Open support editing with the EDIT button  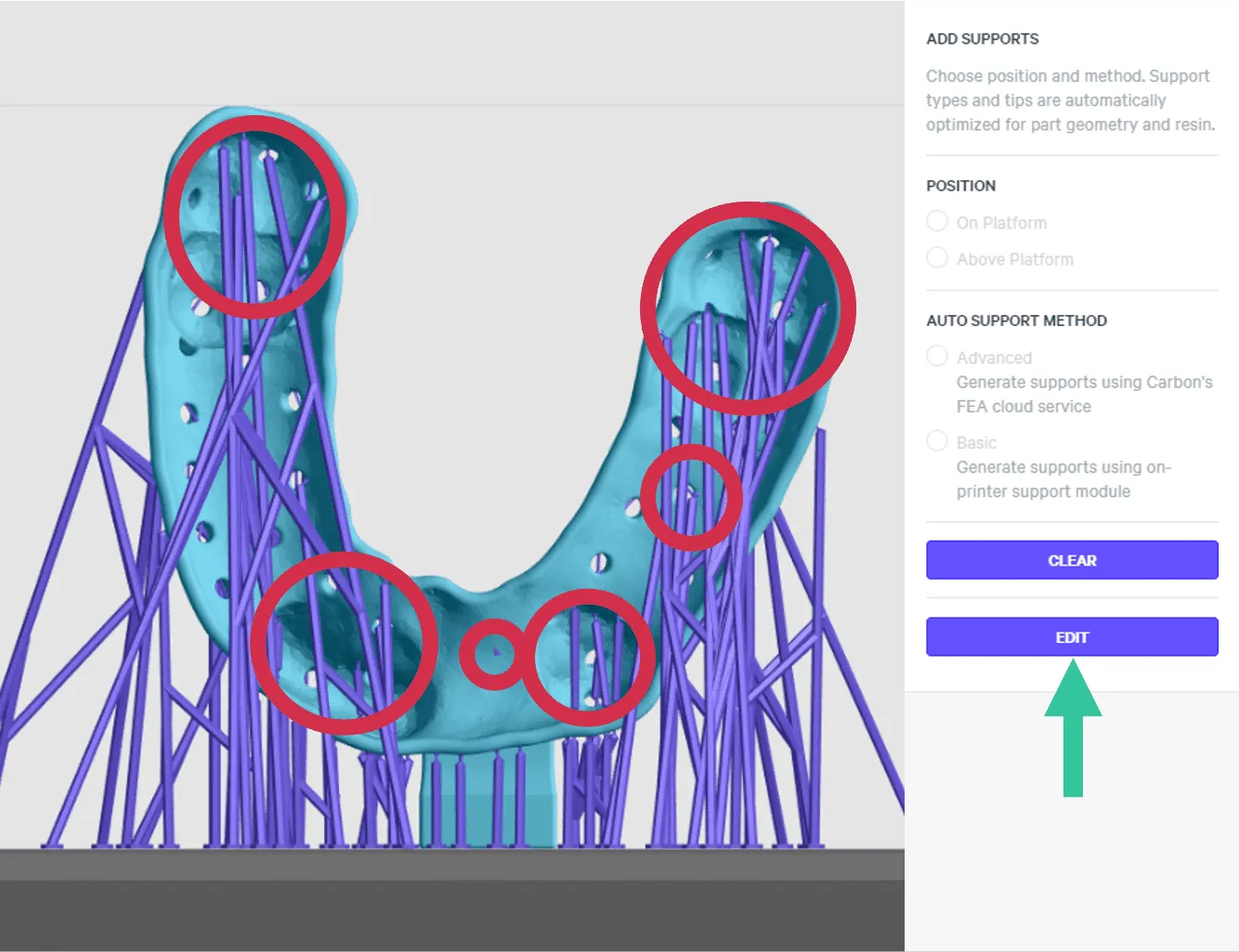[1072, 637]
